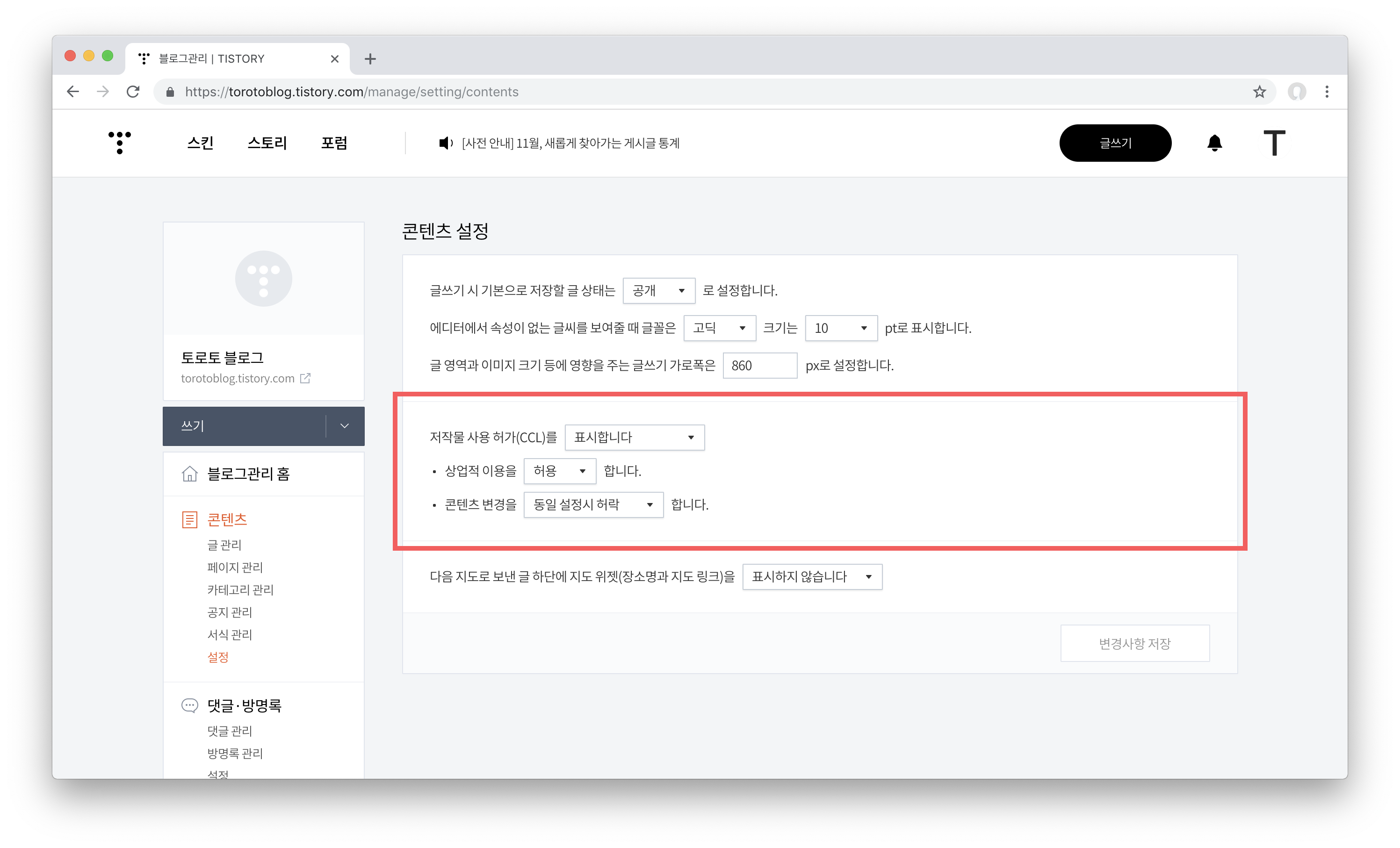The height and width of the screenshot is (848, 1400).
Task: Expand the CCL 표시합니다 dropdown
Action: pyautogui.click(x=634, y=438)
